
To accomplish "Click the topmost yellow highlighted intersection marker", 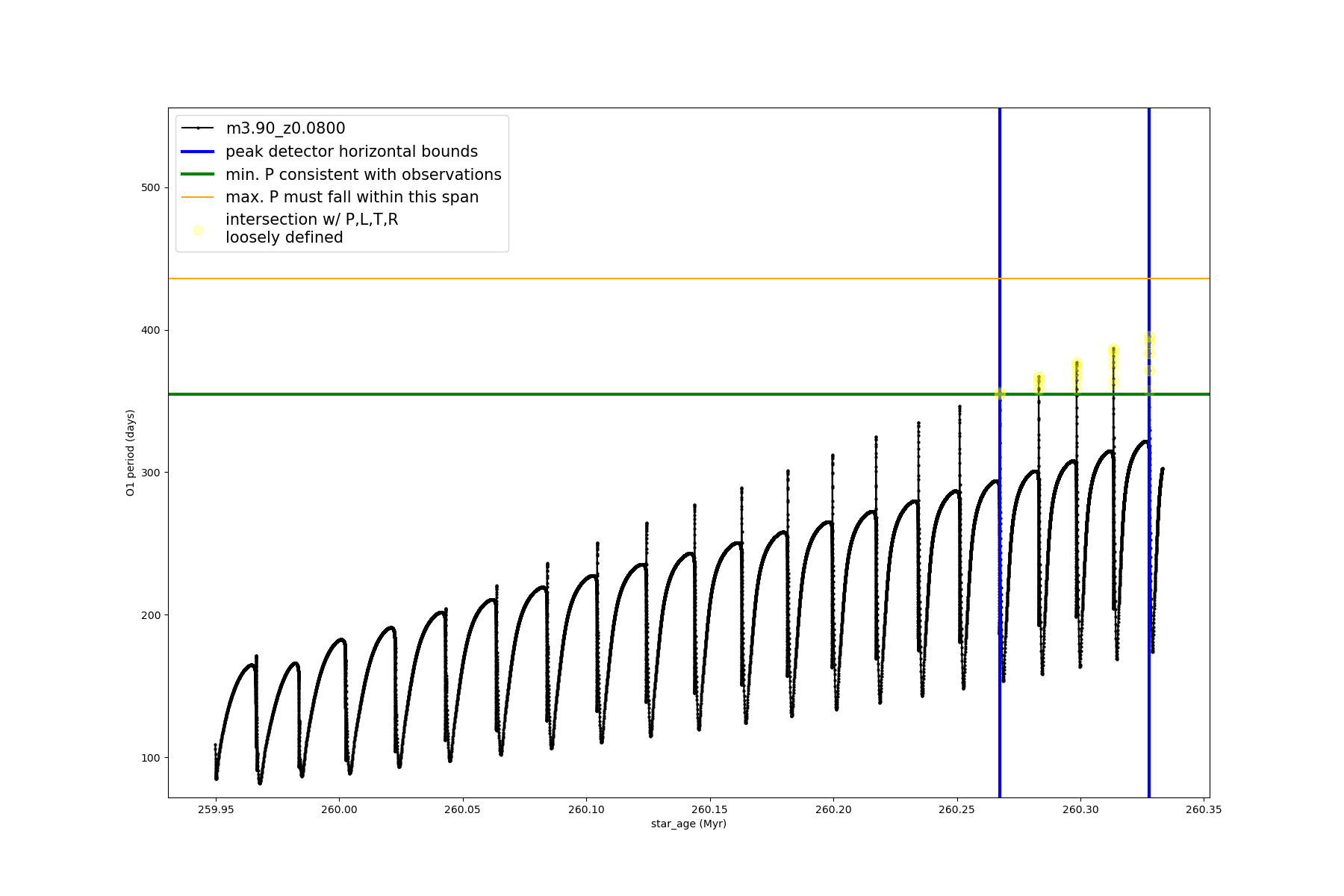I will click(x=1149, y=339).
